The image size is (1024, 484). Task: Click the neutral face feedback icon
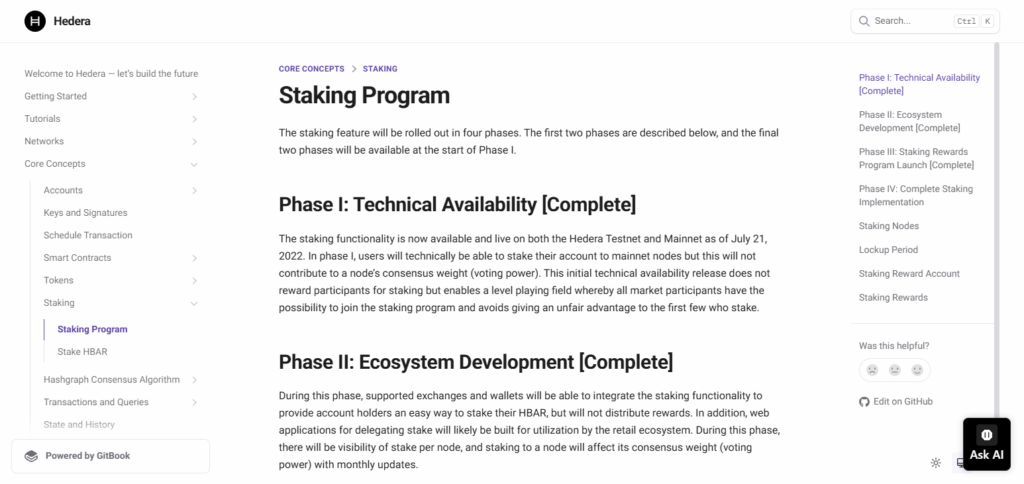point(895,370)
